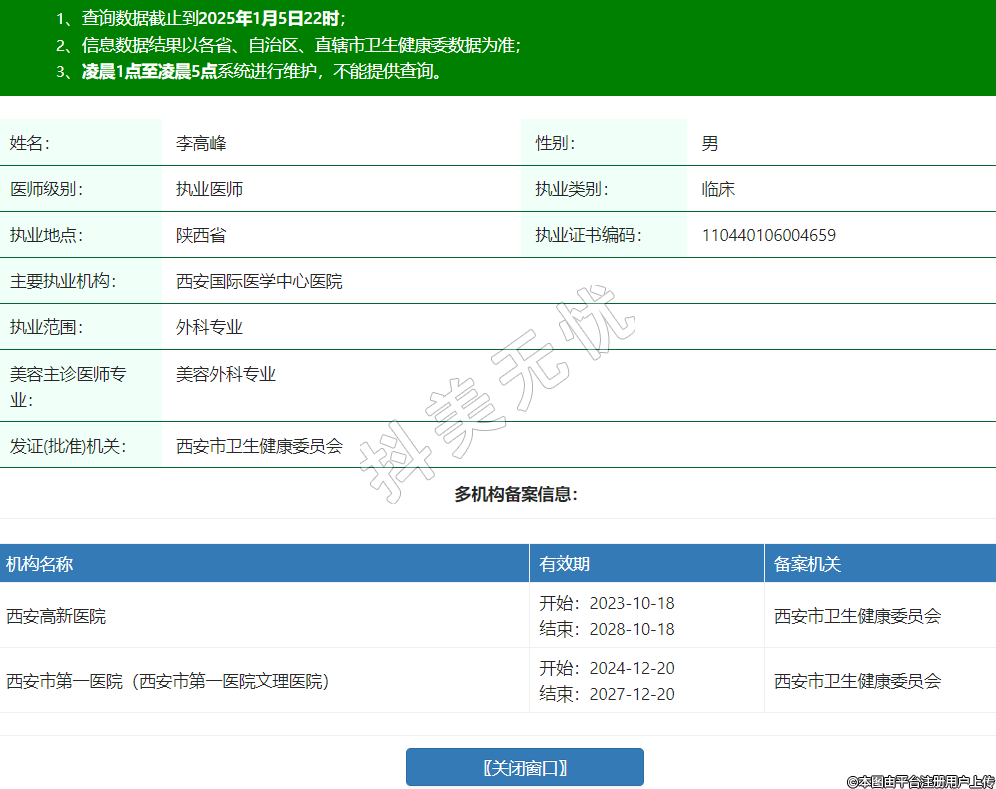The height and width of the screenshot is (789, 996).
Task: Click the 关闭窗口 button
Action: [524, 767]
